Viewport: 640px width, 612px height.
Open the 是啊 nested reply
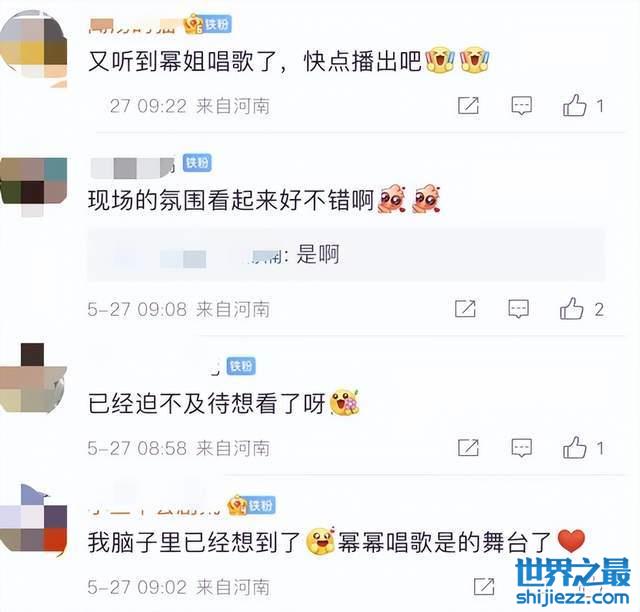click(x=346, y=255)
